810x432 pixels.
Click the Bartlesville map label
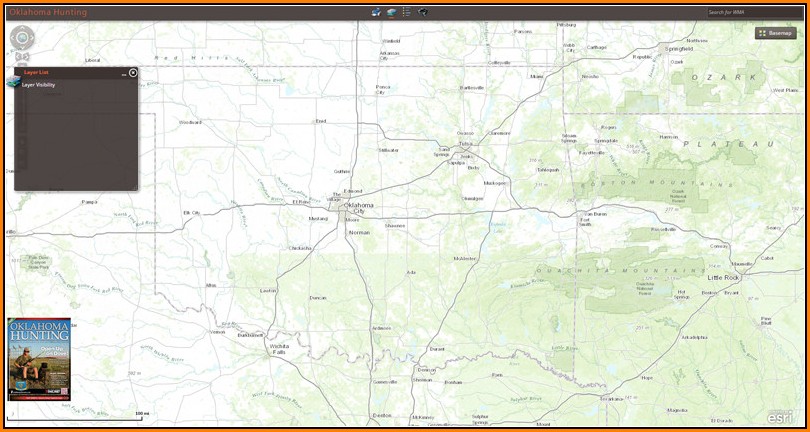point(472,88)
